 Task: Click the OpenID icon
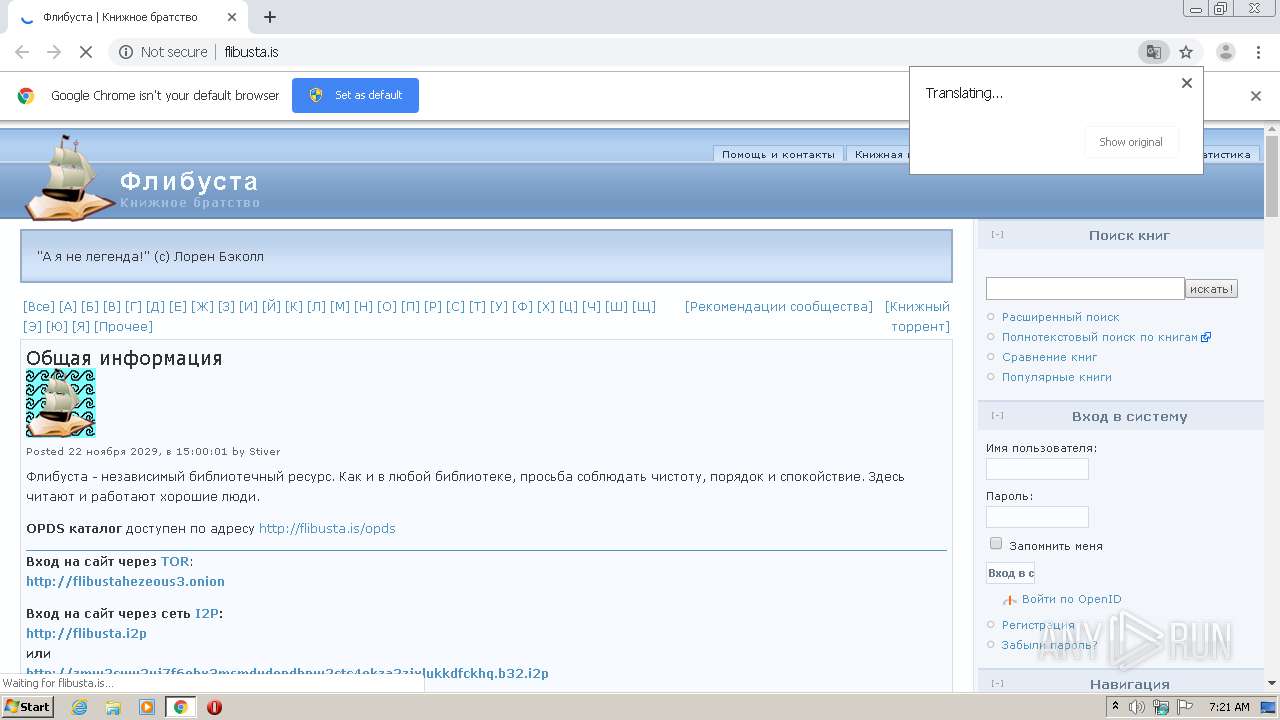(x=1010, y=600)
